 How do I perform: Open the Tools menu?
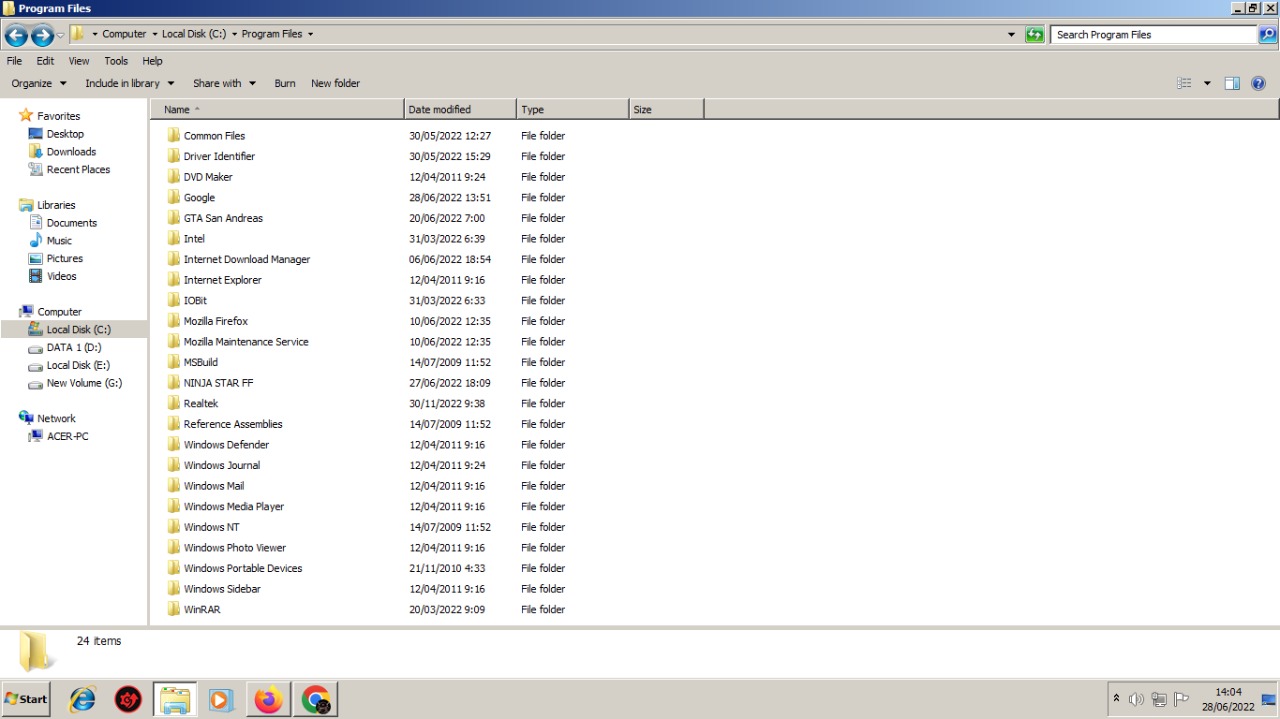(116, 61)
